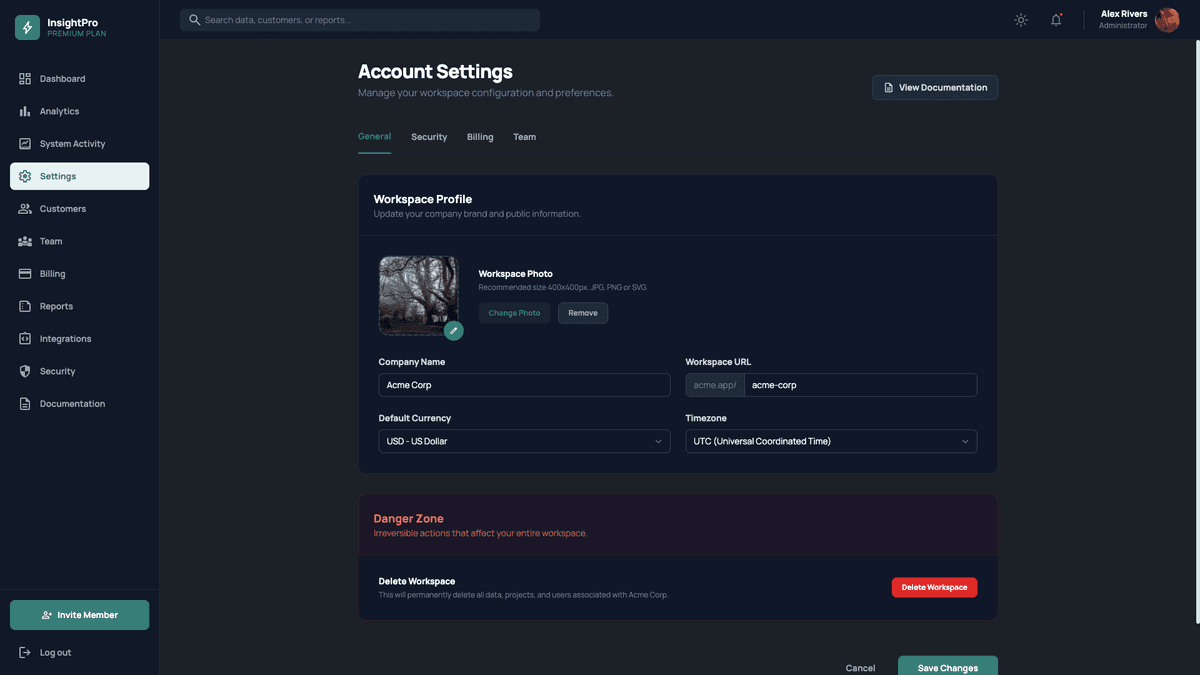Select the Analytics bar-chart icon in sidebar
Image resolution: width=1200 pixels, height=675 pixels.
[23, 111]
